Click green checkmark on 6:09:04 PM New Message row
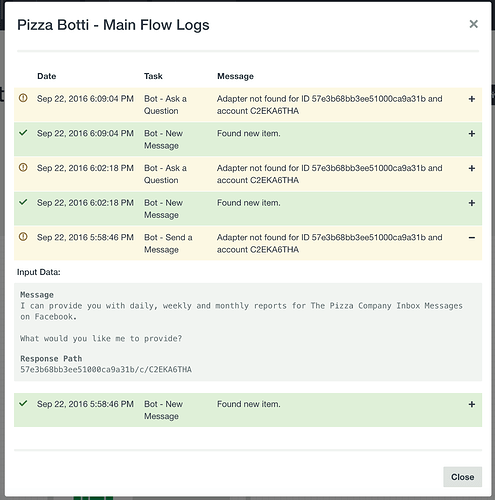Image resolution: width=495 pixels, height=500 pixels. (x=23, y=133)
